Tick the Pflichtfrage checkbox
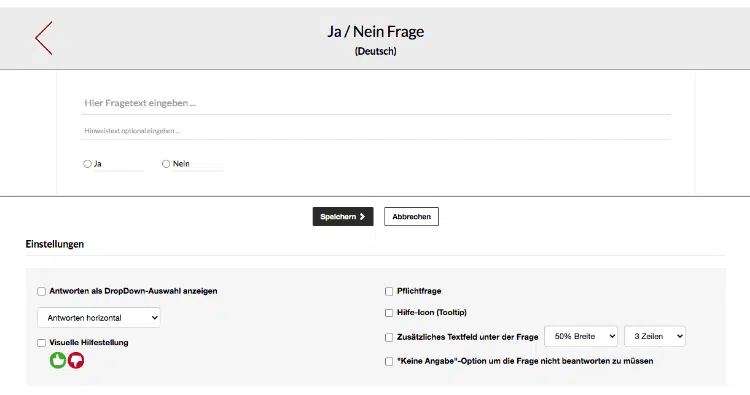This screenshot has width=750, height=395. (x=389, y=291)
